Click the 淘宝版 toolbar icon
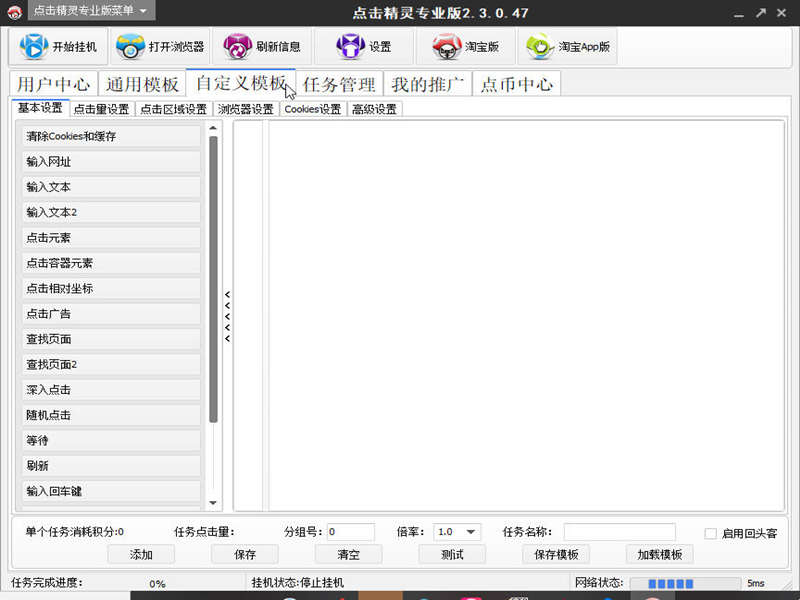 click(x=446, y=47)
